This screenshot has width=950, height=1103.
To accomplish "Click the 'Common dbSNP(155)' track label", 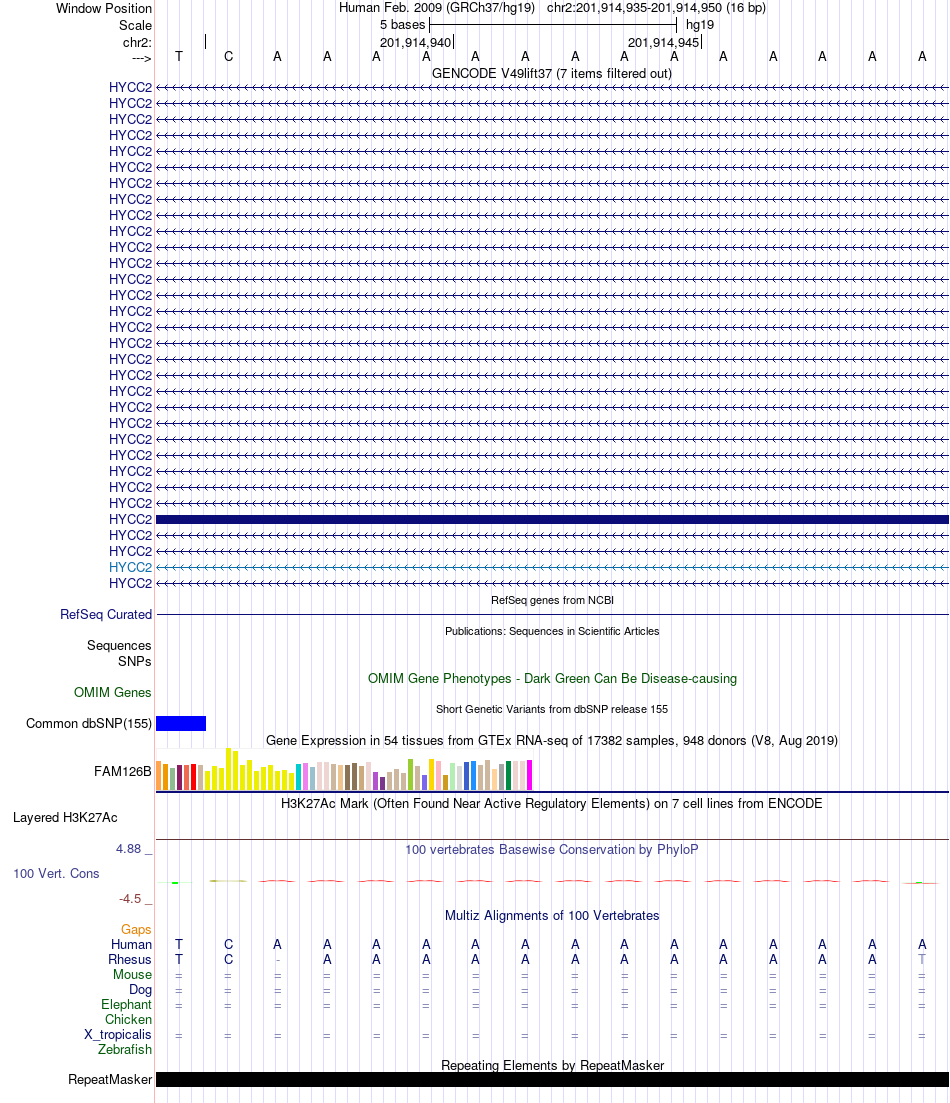I will 89,723.
